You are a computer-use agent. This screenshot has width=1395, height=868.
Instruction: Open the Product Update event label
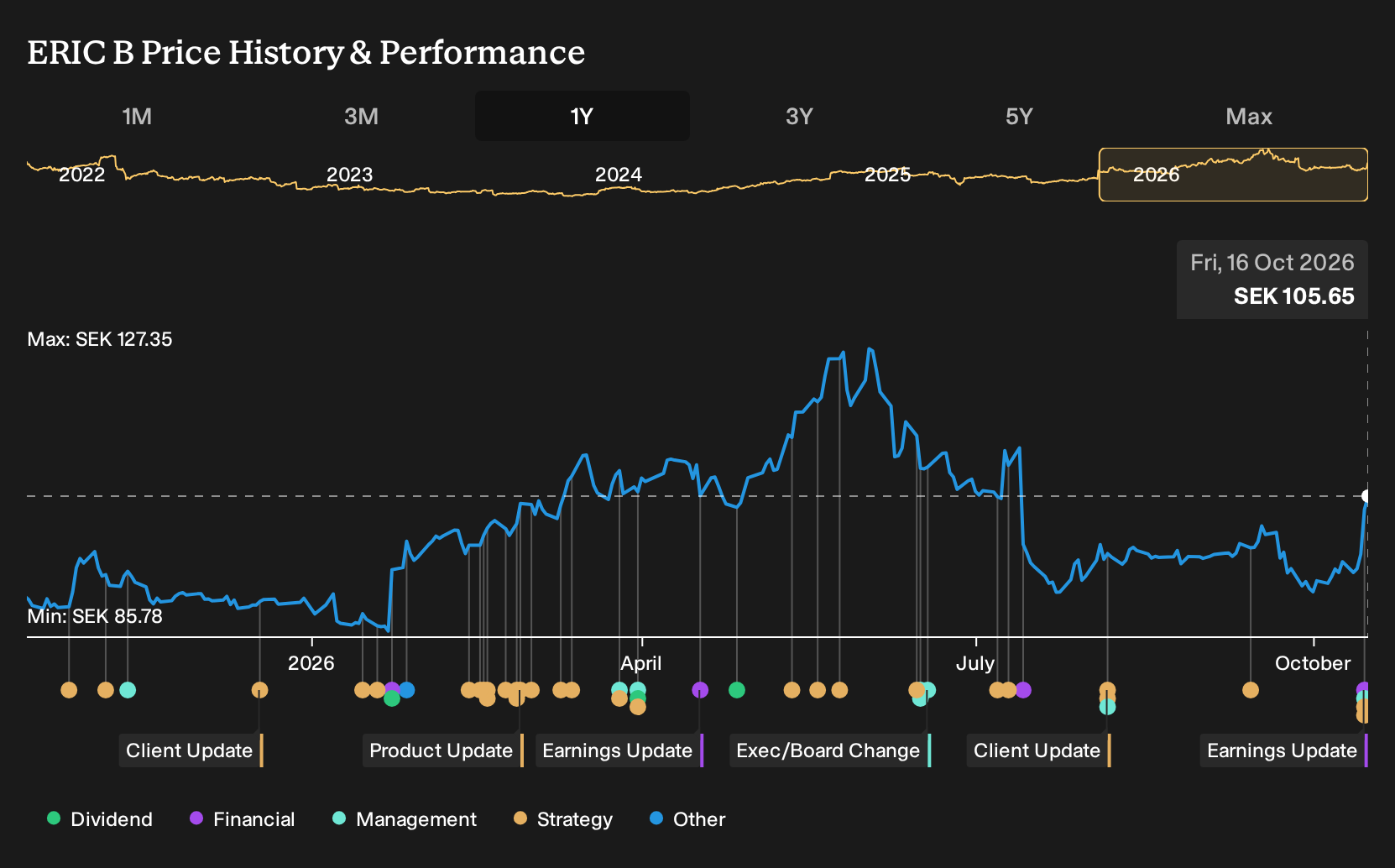[443, 750]
